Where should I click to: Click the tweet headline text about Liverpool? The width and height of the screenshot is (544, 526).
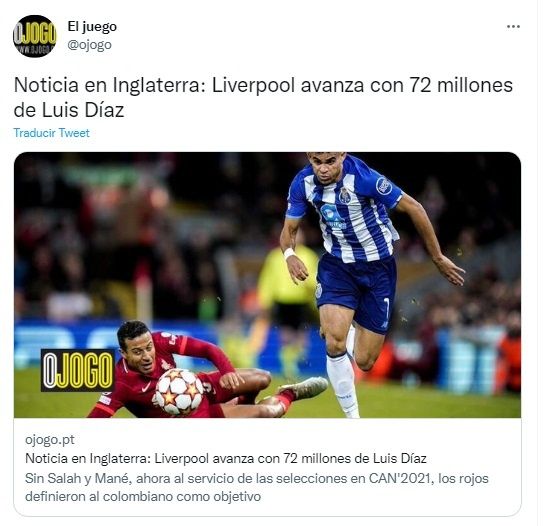tap(263, 97)
